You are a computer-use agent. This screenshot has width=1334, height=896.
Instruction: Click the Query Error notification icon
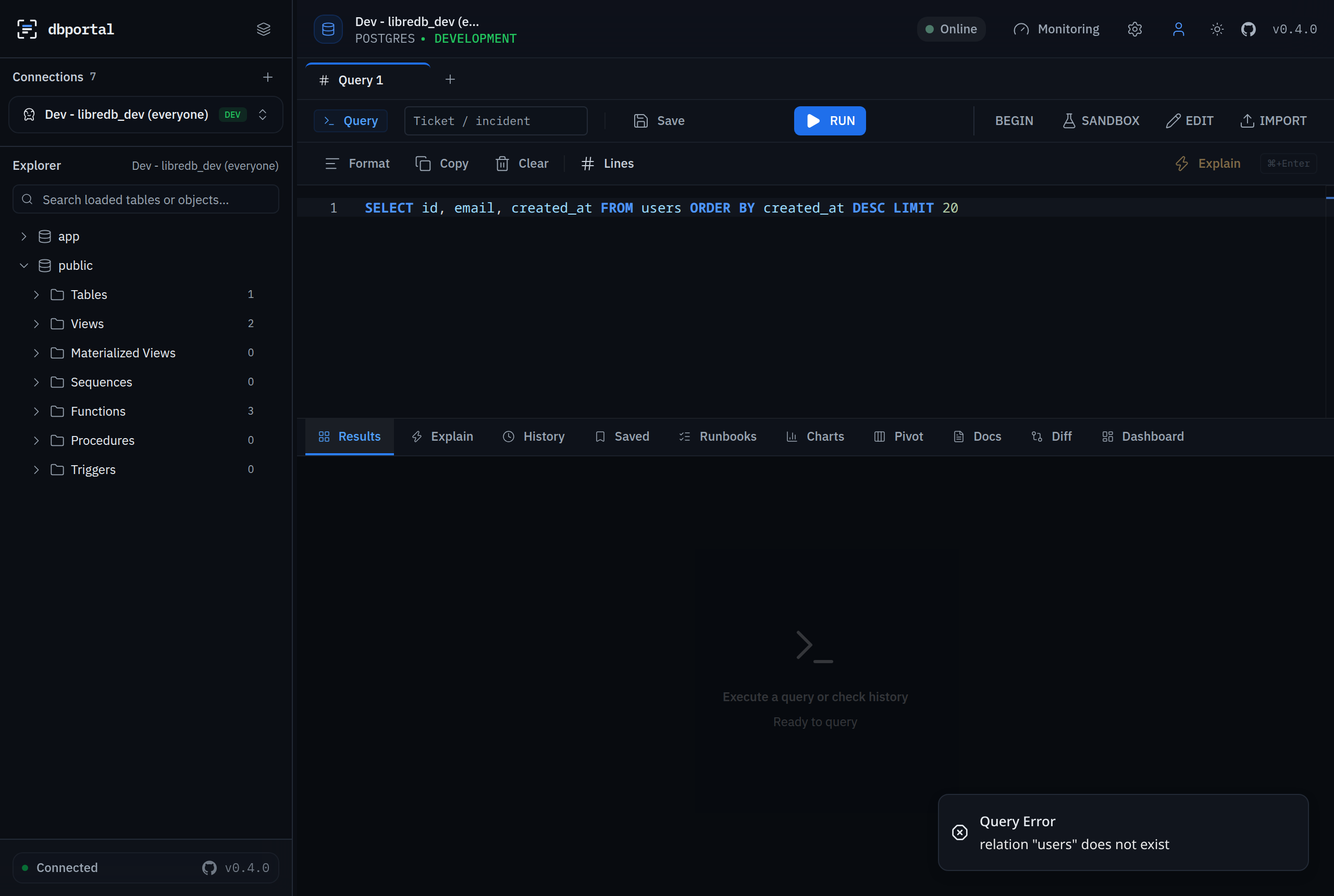pos(960,832)
